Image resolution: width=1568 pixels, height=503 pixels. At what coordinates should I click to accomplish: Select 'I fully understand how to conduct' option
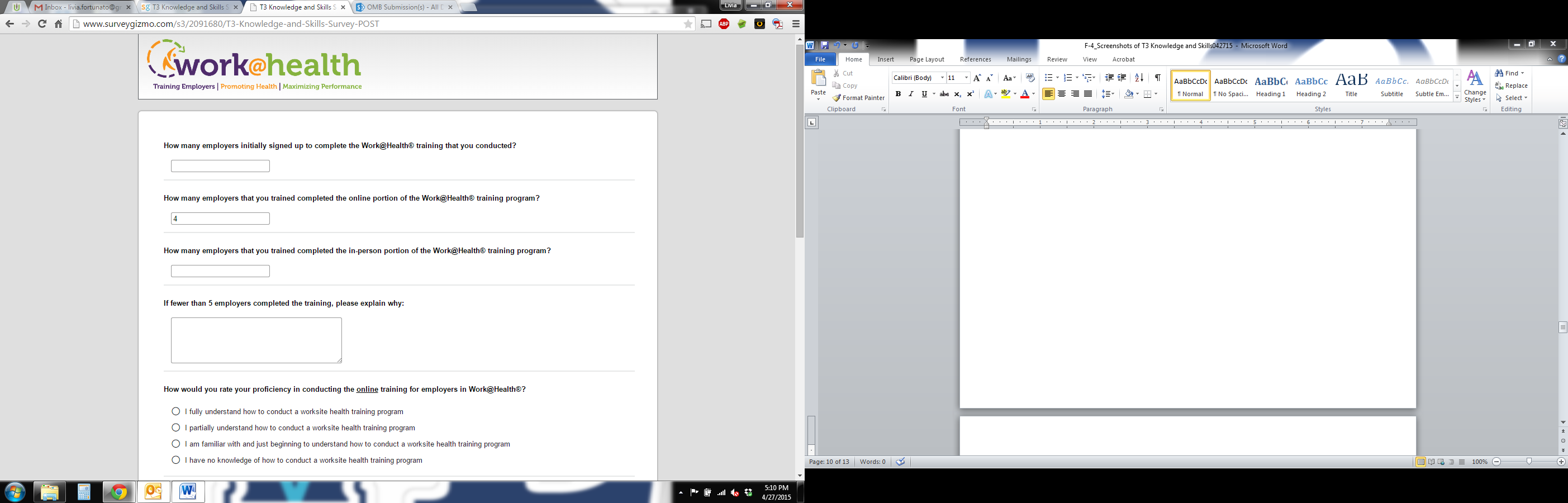176,412
